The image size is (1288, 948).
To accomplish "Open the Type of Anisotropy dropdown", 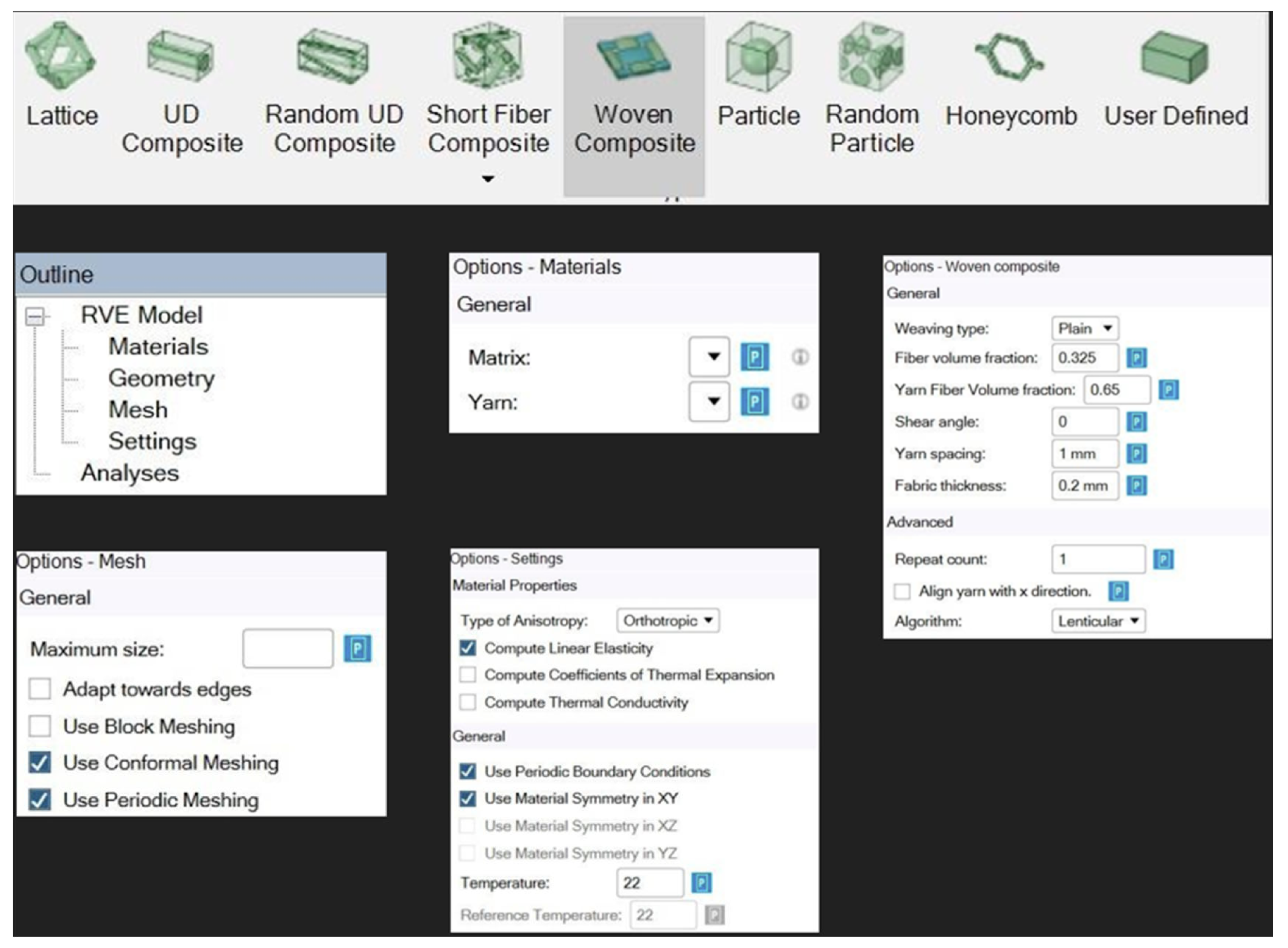I will (x=668, y=620).
